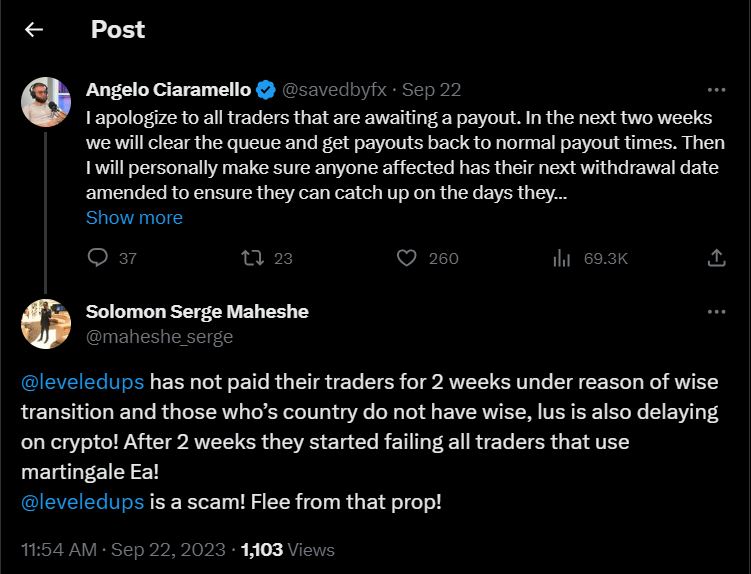Click @leveledups mention before "is a scam"

click(x=82, y=500)
